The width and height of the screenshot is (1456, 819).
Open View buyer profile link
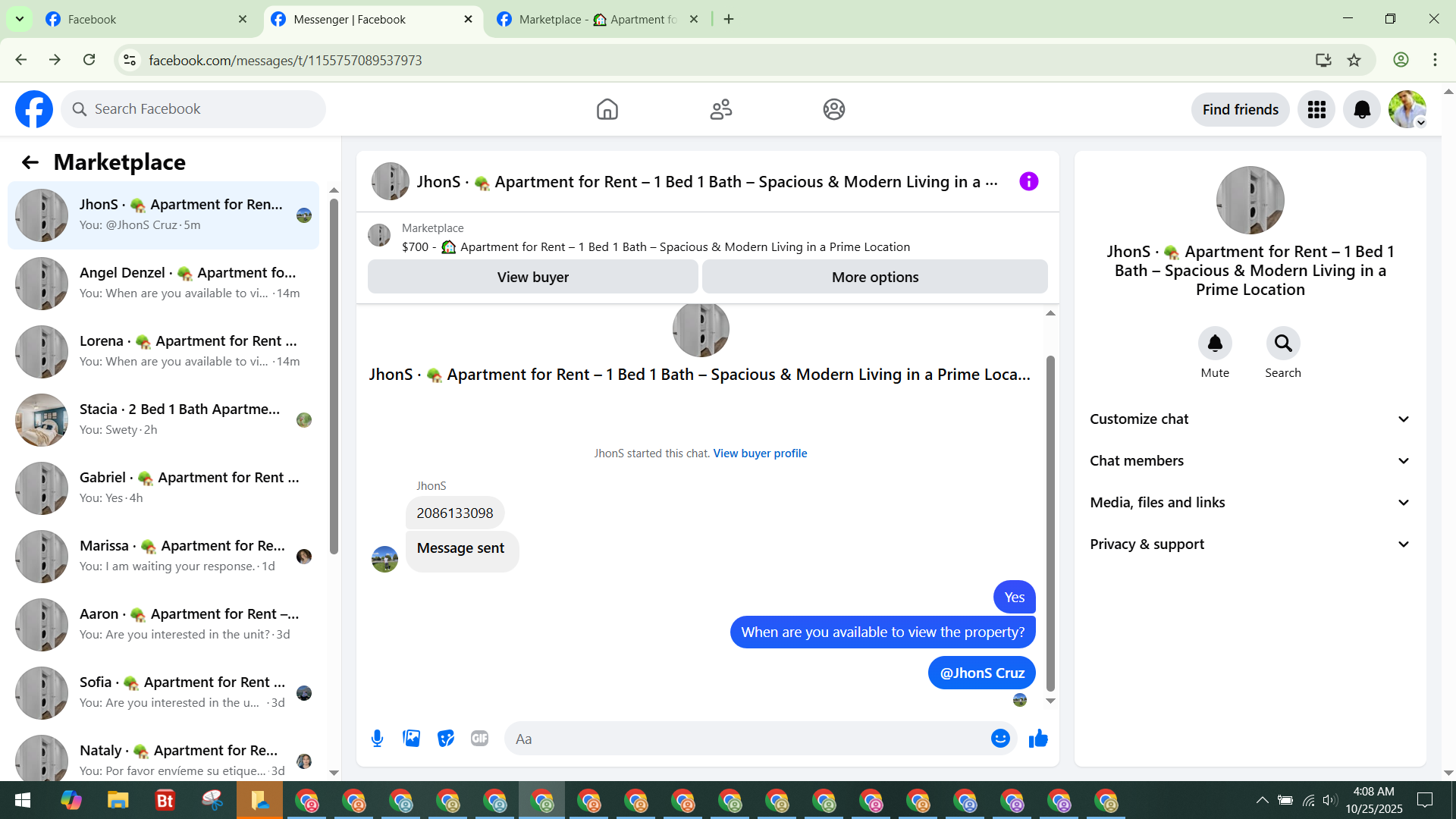tap(760, 453)
